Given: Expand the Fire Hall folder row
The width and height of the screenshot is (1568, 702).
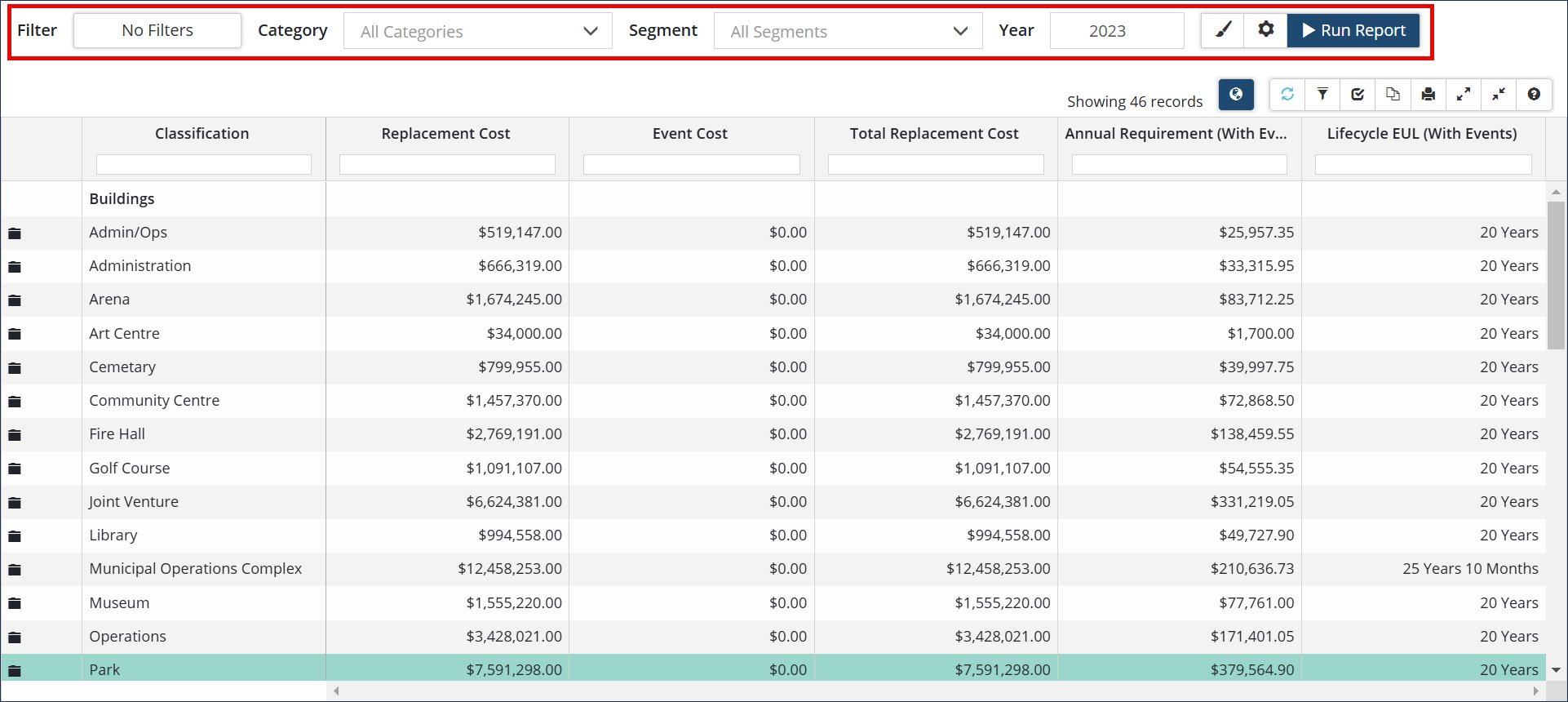Looking at the screenshot, I should (x=15, y=435).
